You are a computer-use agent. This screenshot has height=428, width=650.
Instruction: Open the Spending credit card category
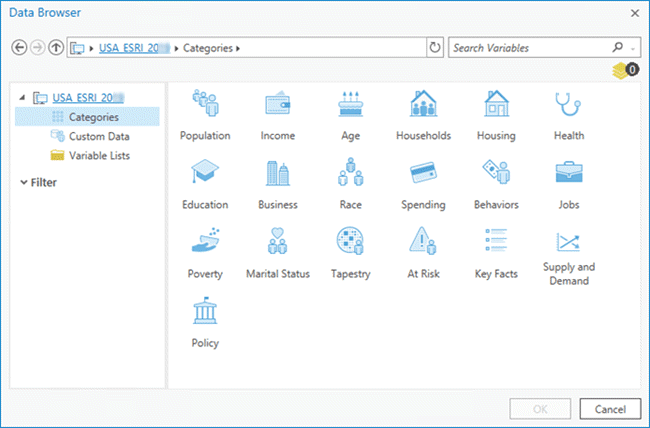(x=423, y=174)
